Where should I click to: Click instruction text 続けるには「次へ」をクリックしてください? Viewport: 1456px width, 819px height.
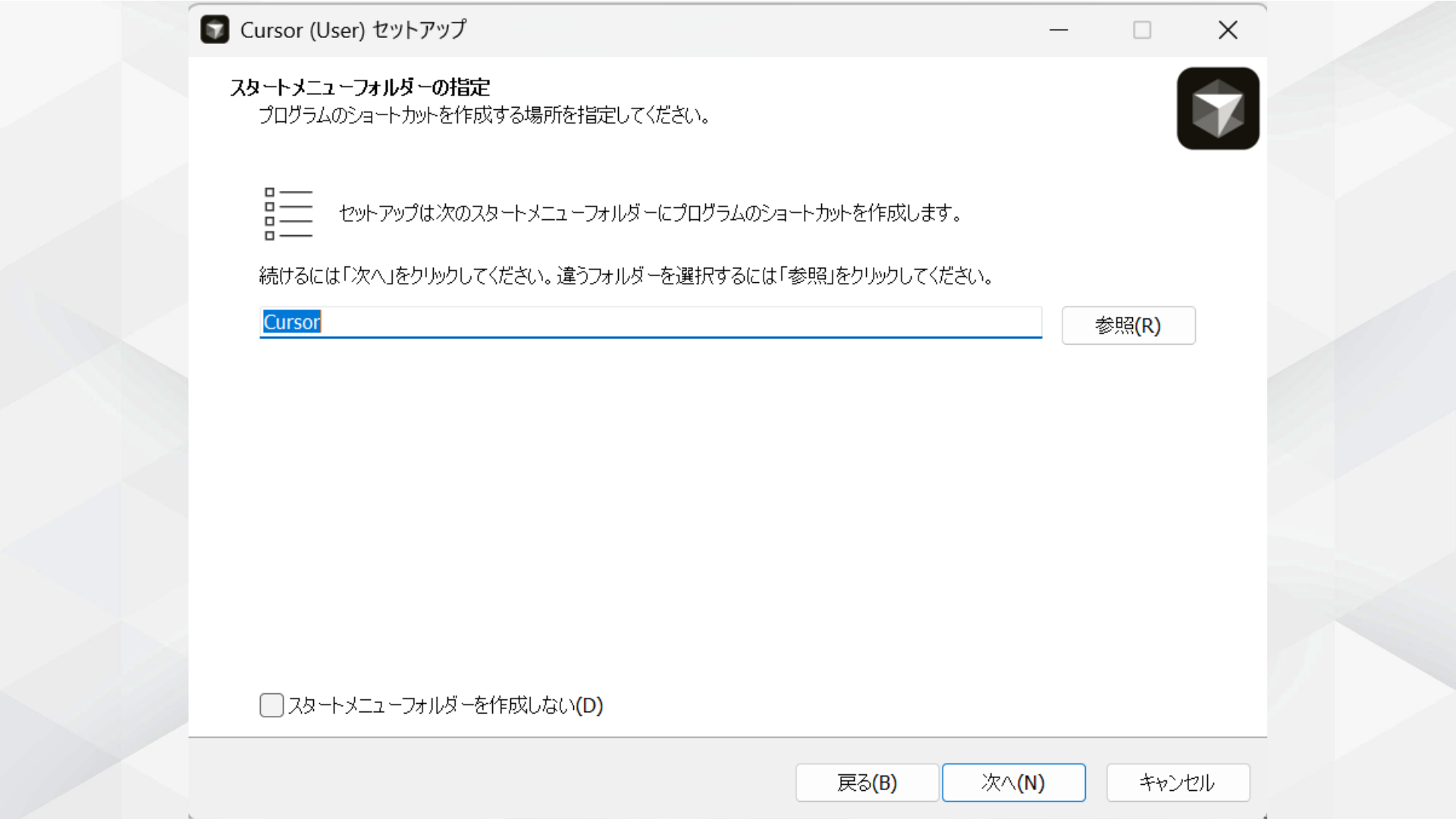(406, 276)
